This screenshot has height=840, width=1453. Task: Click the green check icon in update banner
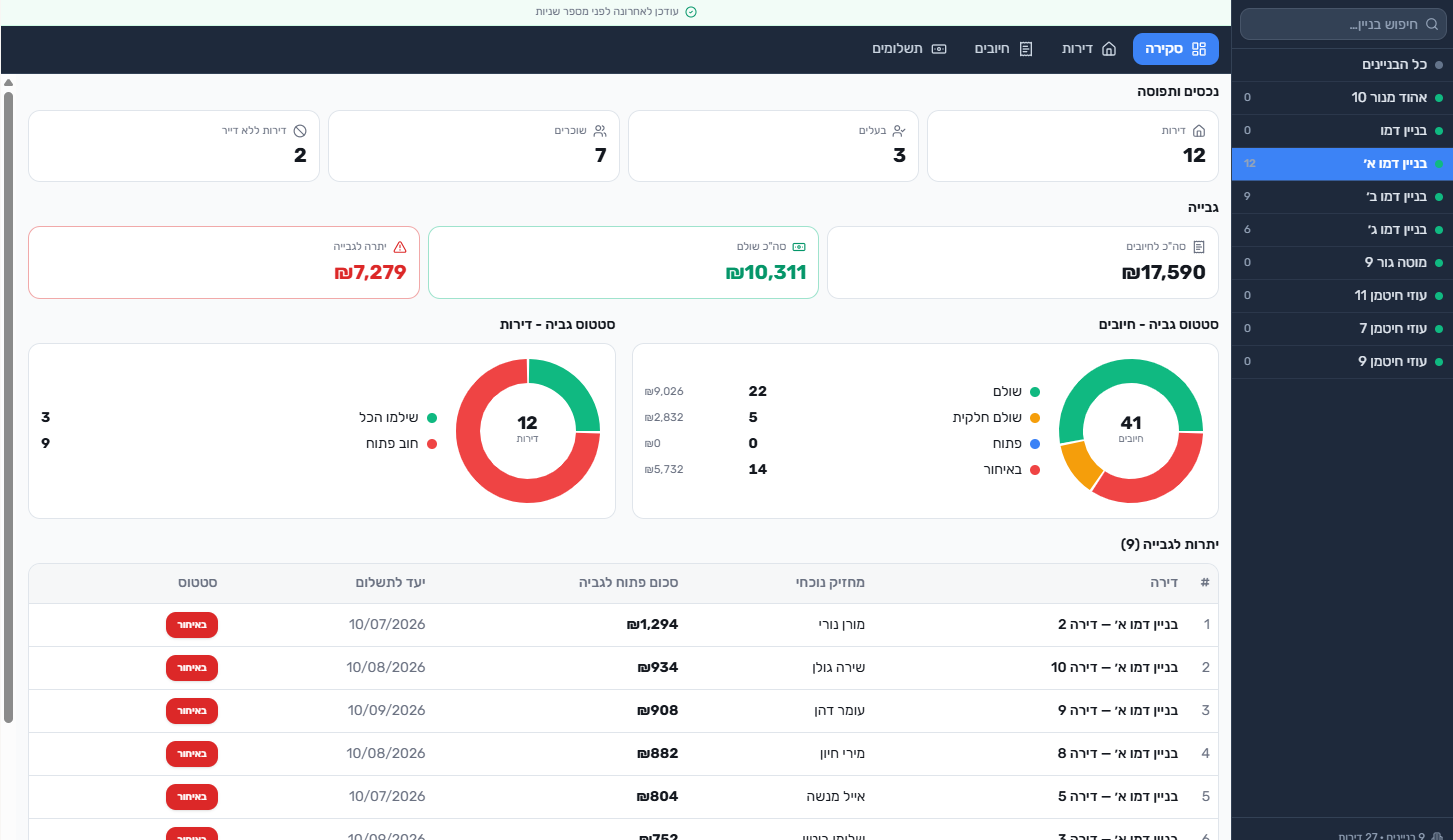point(690,12)
